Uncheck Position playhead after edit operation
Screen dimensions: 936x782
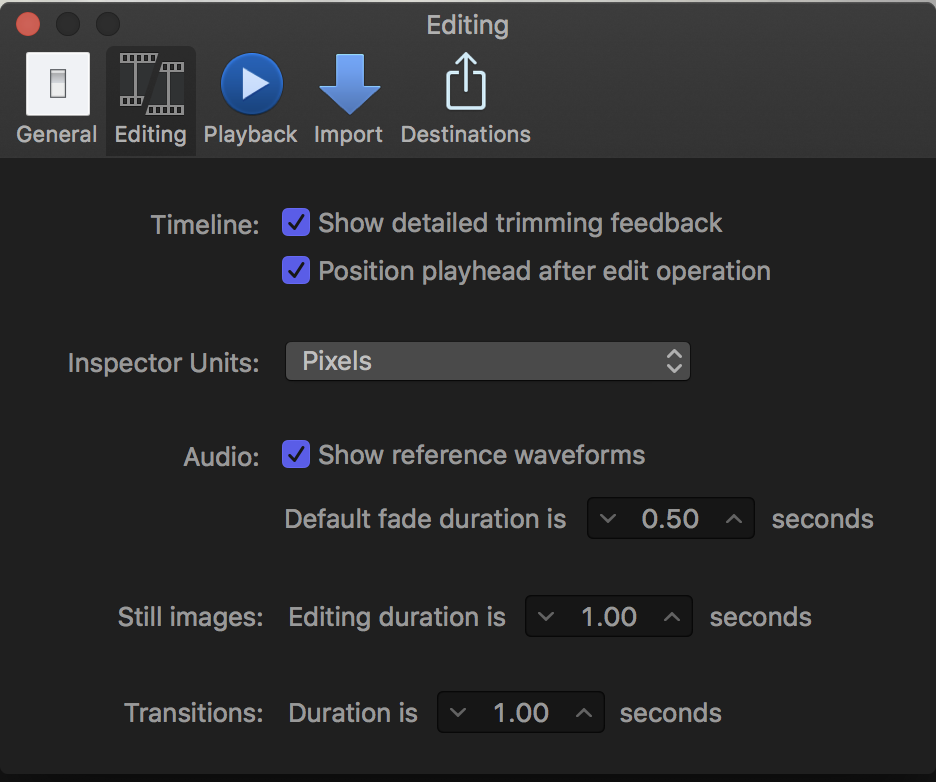click(x=296, y=270)
